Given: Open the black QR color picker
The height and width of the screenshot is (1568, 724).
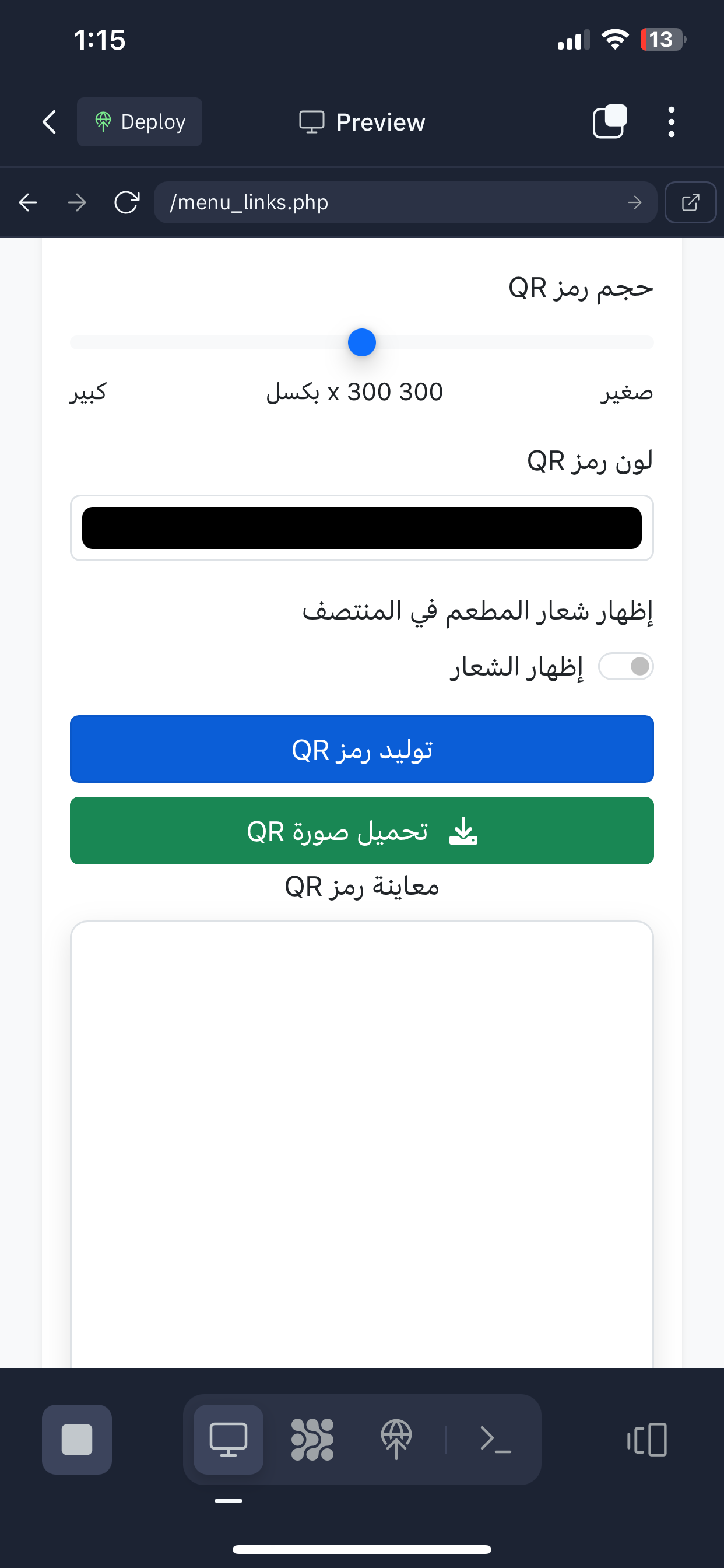Looking at the screenshot, I should click(x=361, y=527).
